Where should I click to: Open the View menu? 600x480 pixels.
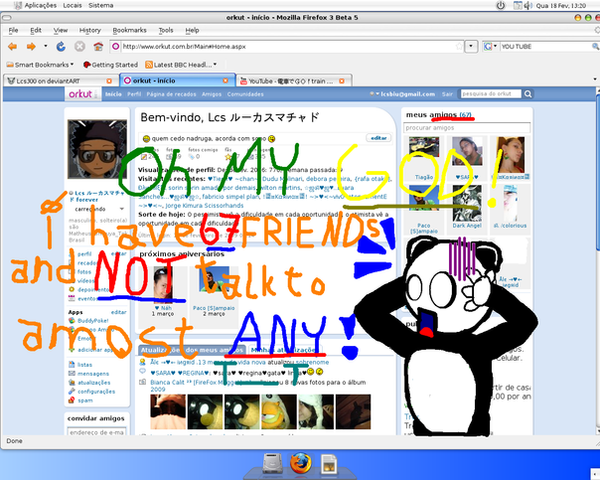tap(60, 30)
